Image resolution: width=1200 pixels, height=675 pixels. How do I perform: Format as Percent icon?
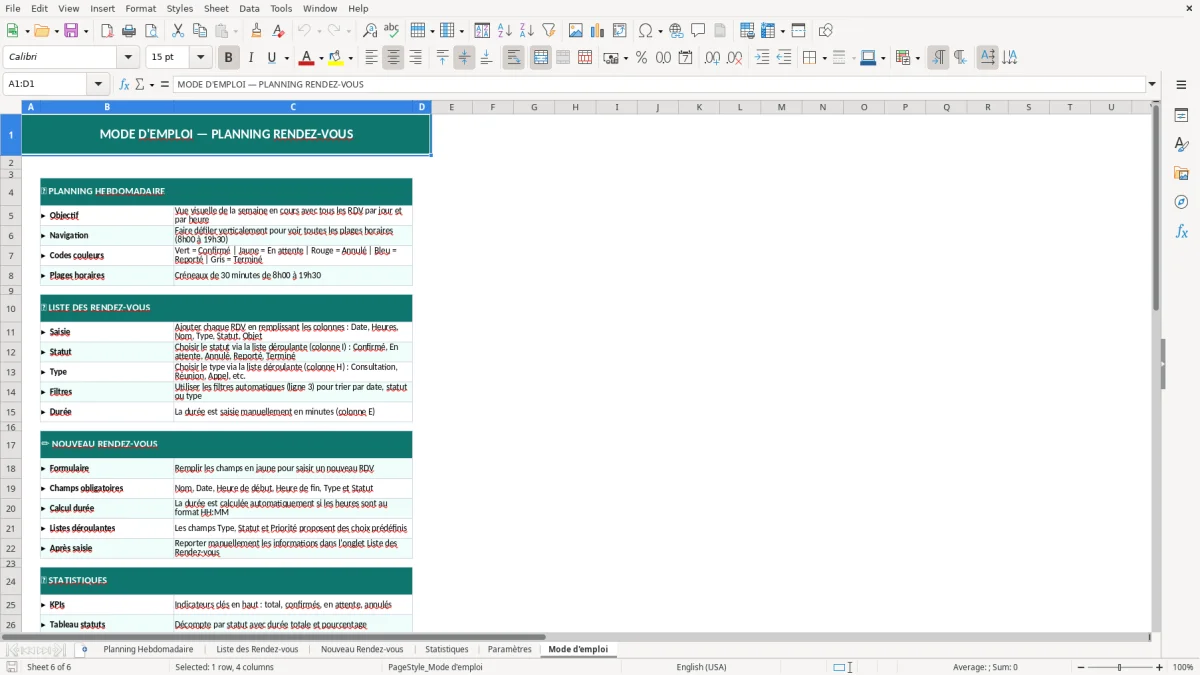tap(641, 58)
